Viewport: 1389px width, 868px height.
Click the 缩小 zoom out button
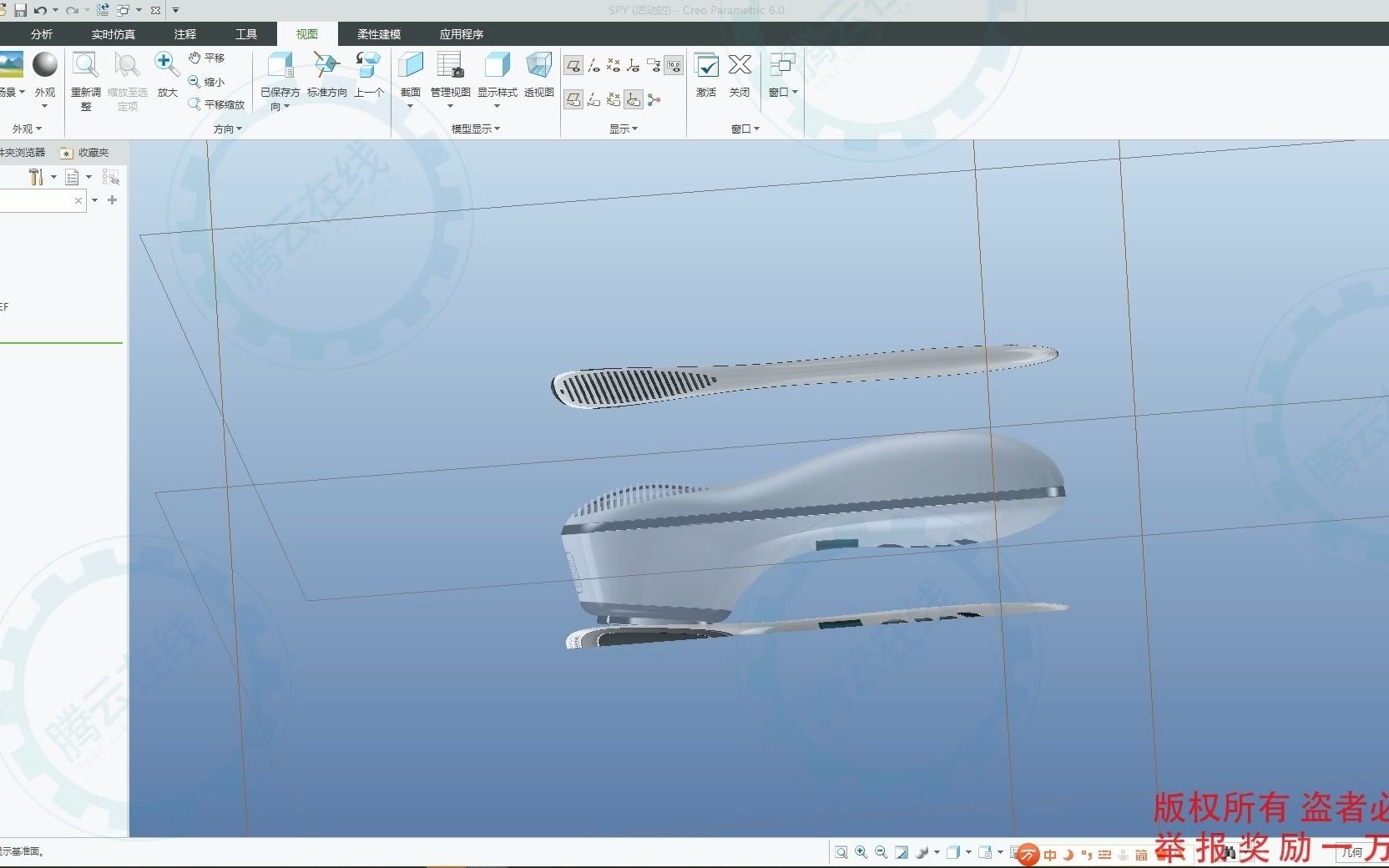[x=206, y=82]
